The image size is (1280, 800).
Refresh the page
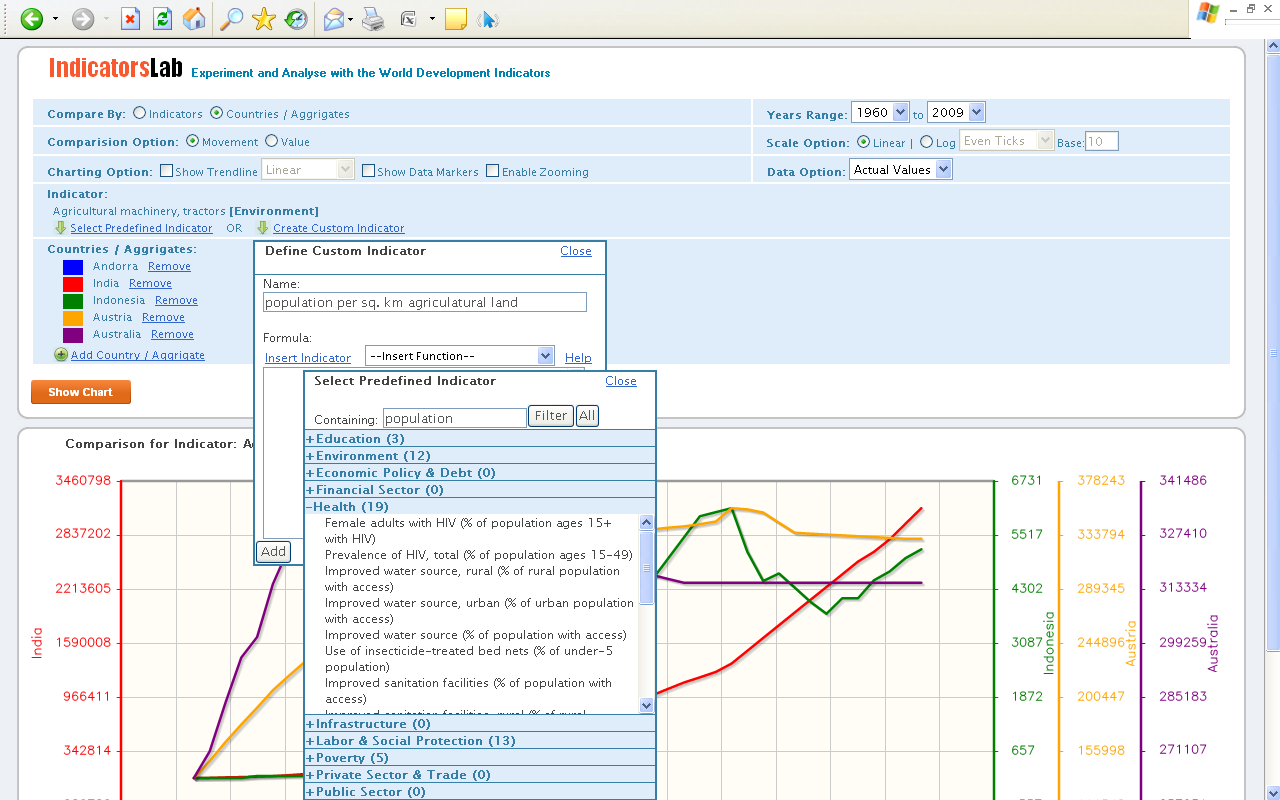pos(162,18)
